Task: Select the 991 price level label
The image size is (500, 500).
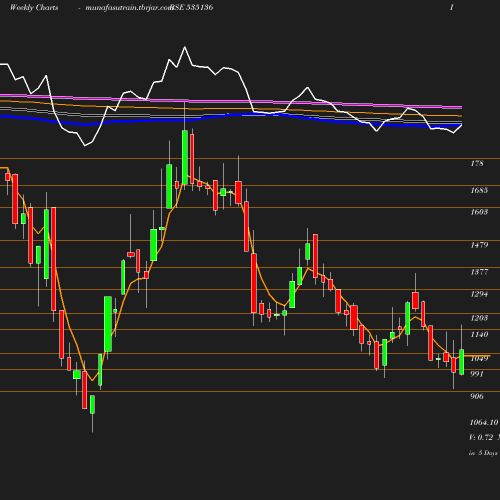Action: pos(477,374)
